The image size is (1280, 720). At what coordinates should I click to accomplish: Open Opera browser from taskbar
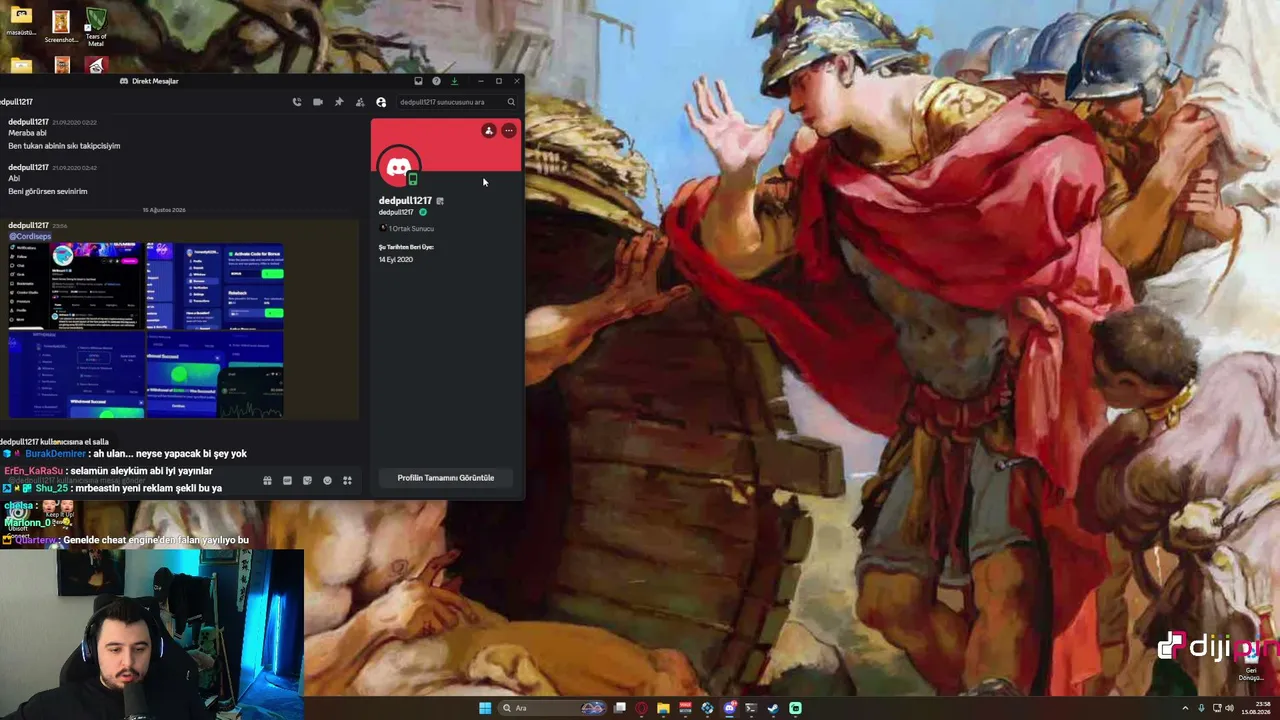coord(641,708)
